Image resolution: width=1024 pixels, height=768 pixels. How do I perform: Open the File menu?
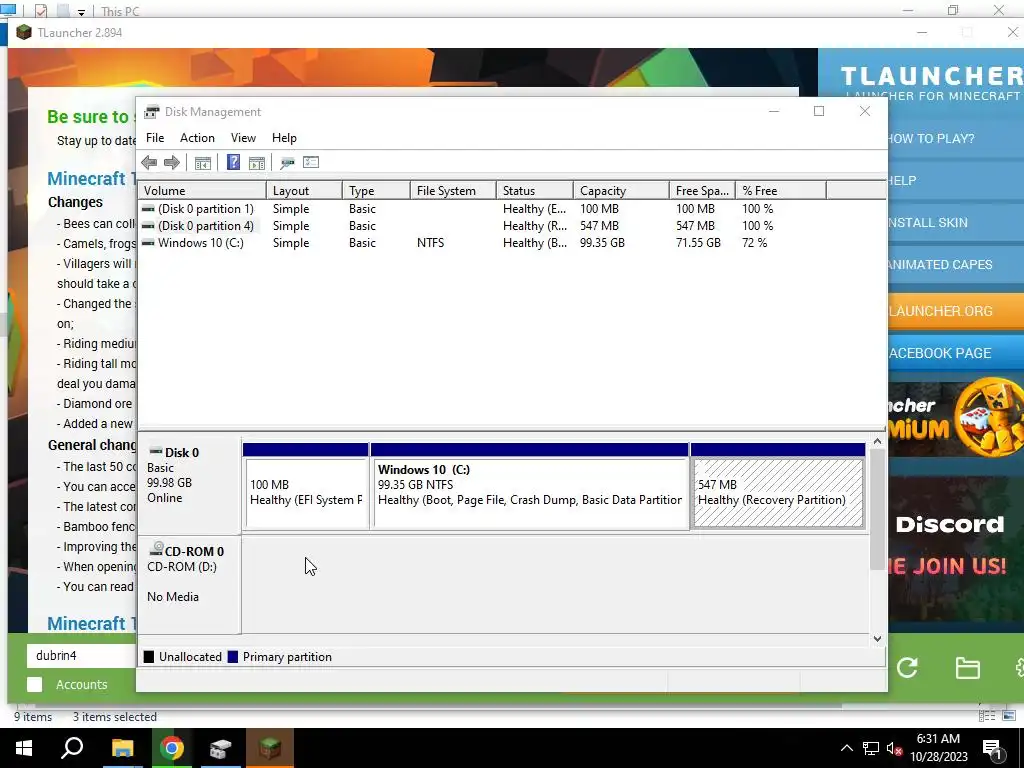[155, 138]
